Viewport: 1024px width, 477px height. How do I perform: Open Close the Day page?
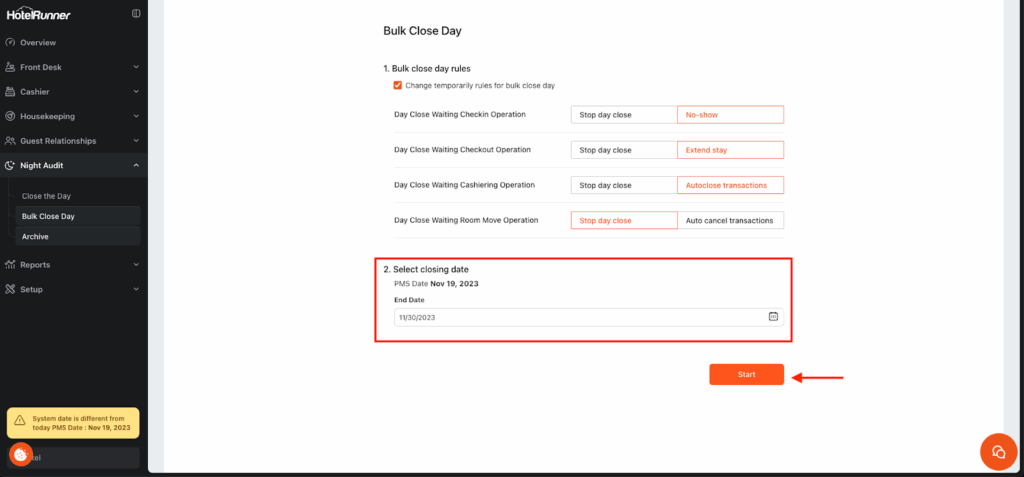(46, 196)
